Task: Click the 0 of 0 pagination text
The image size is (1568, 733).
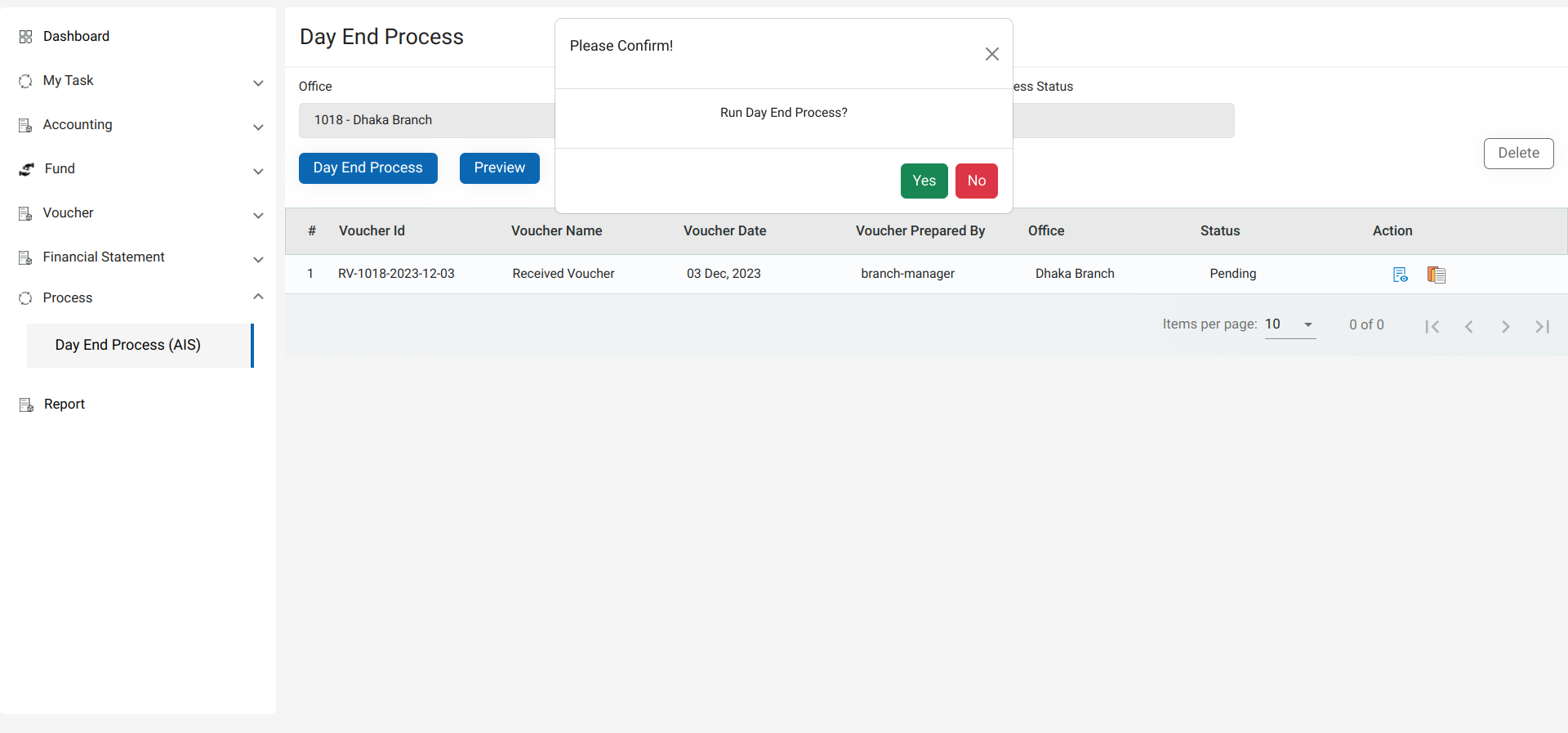Action: point(1366,325)
